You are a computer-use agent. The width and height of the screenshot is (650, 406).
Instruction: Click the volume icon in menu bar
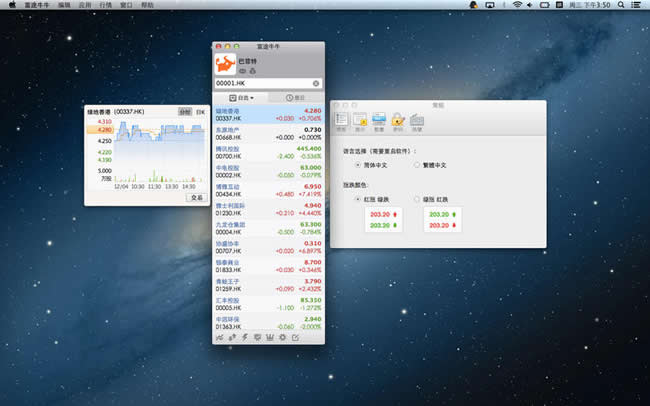click(530, 5)
